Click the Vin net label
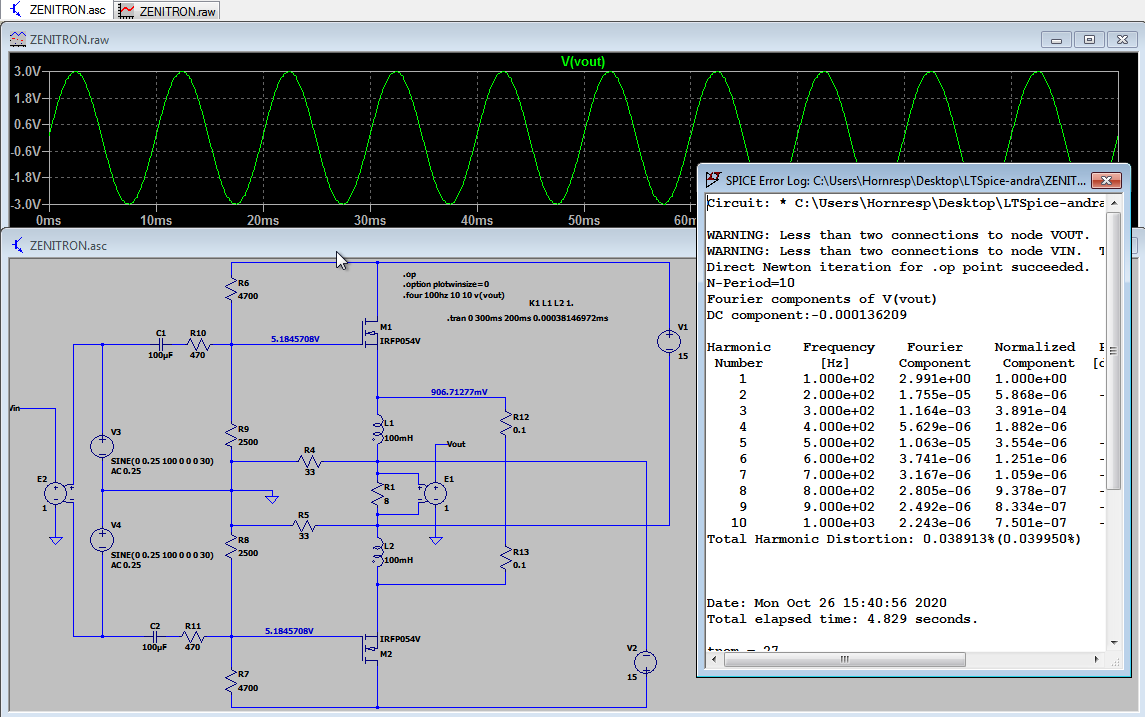1145x717 pixels. click(15, 408)
